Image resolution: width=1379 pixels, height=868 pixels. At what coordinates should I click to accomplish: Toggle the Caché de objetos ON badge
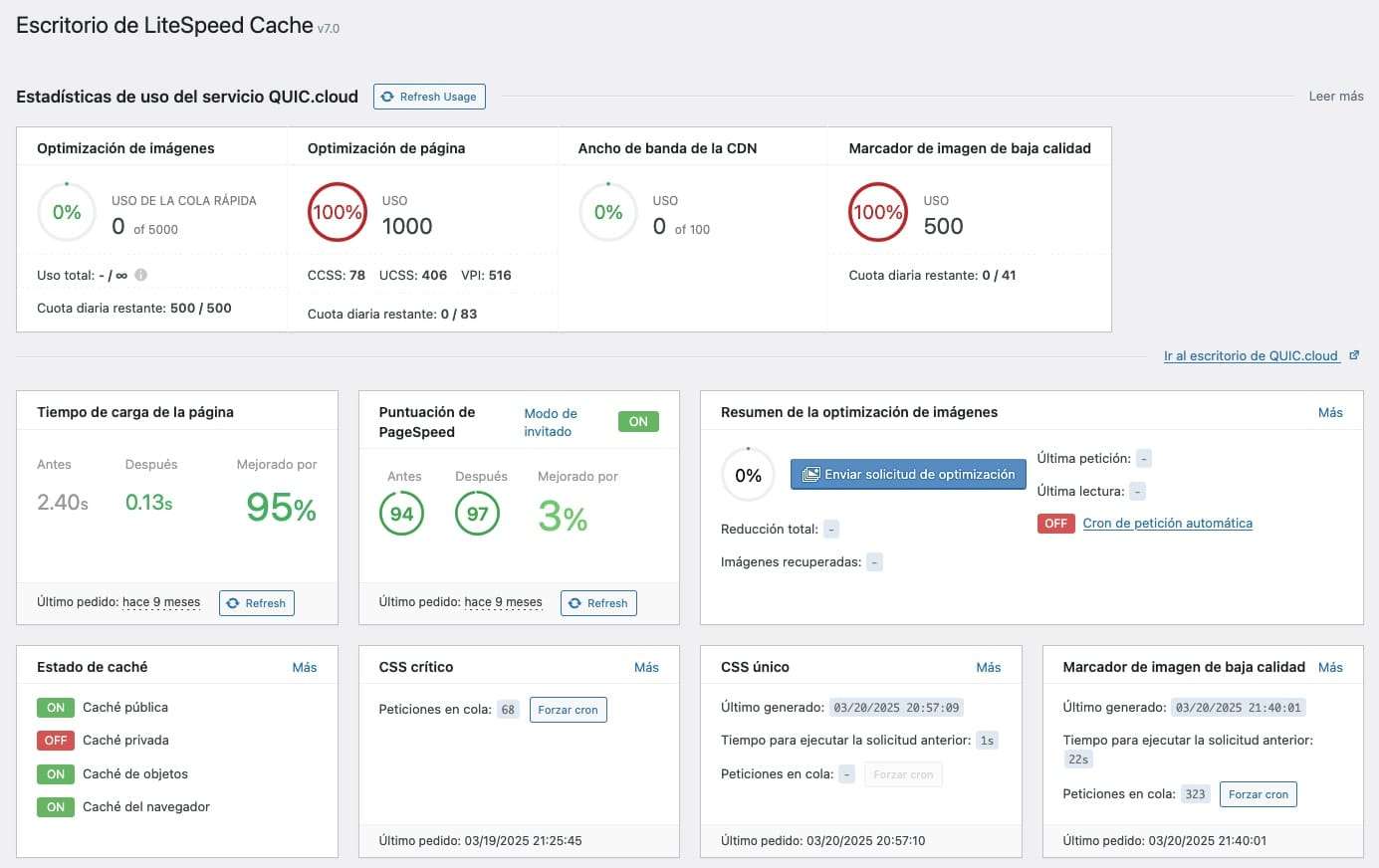pyautogui.click(x=56, y=774)
